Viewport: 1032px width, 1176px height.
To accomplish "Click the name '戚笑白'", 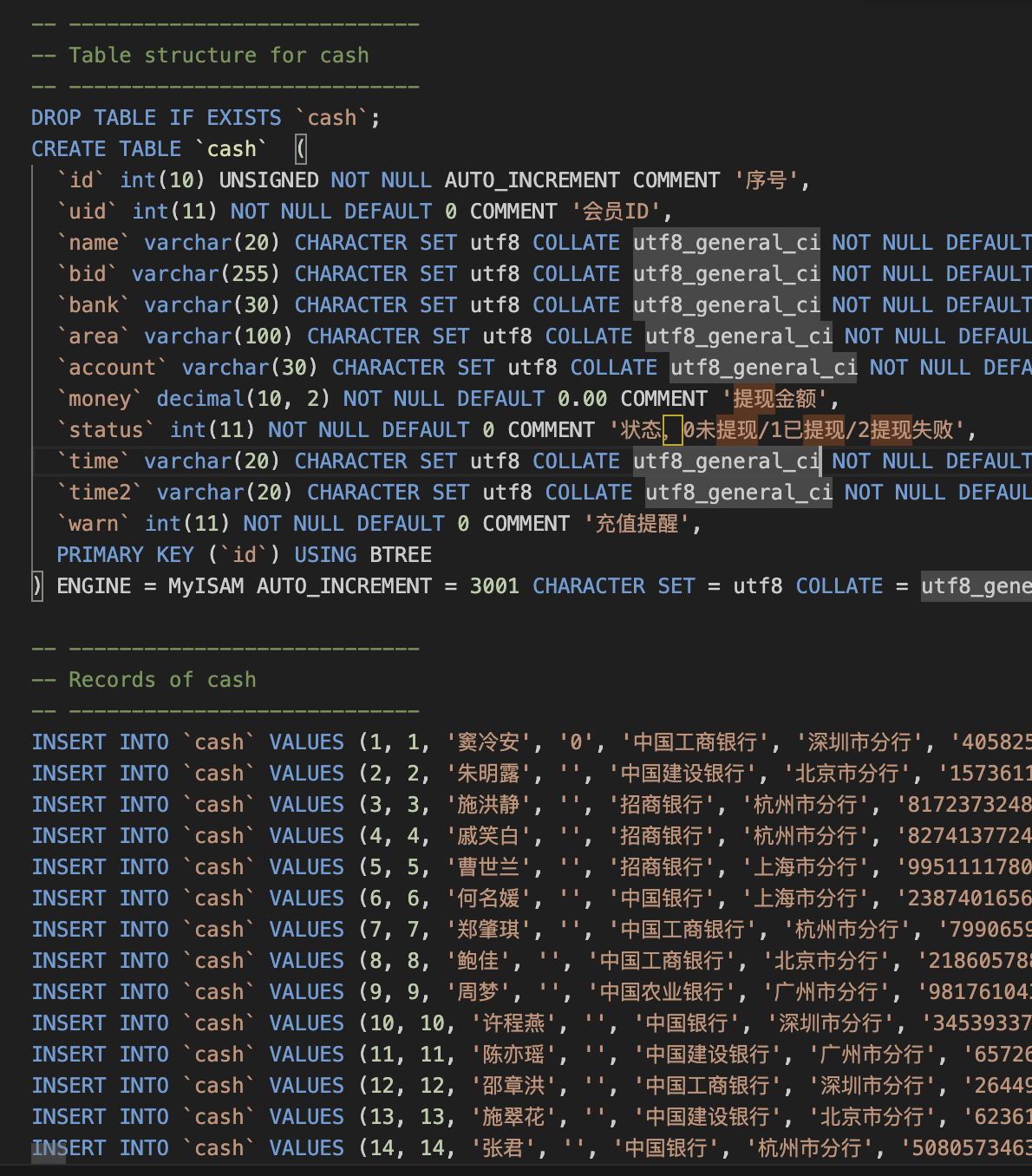I will click(488, 836).
